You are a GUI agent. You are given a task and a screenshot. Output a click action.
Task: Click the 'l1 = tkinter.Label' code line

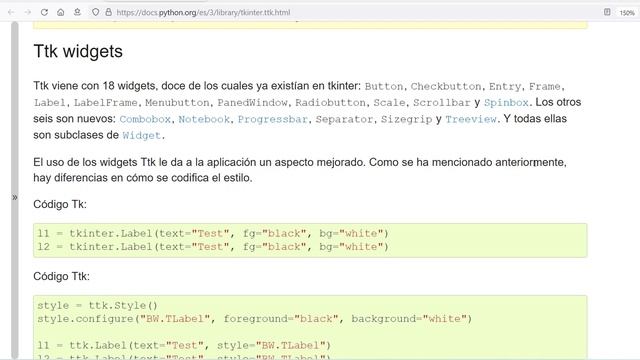tap(213, 233)
